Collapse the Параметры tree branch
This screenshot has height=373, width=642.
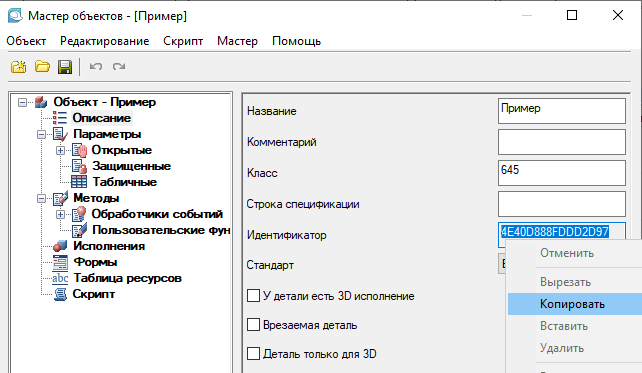[41, 134]
